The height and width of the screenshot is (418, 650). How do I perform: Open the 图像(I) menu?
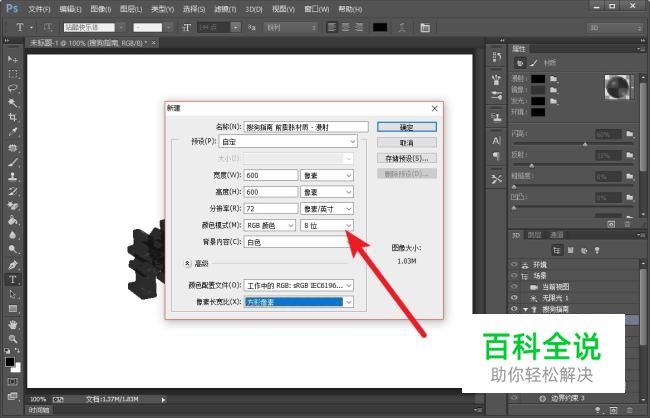pyautogui.click(x=101, y=9)
